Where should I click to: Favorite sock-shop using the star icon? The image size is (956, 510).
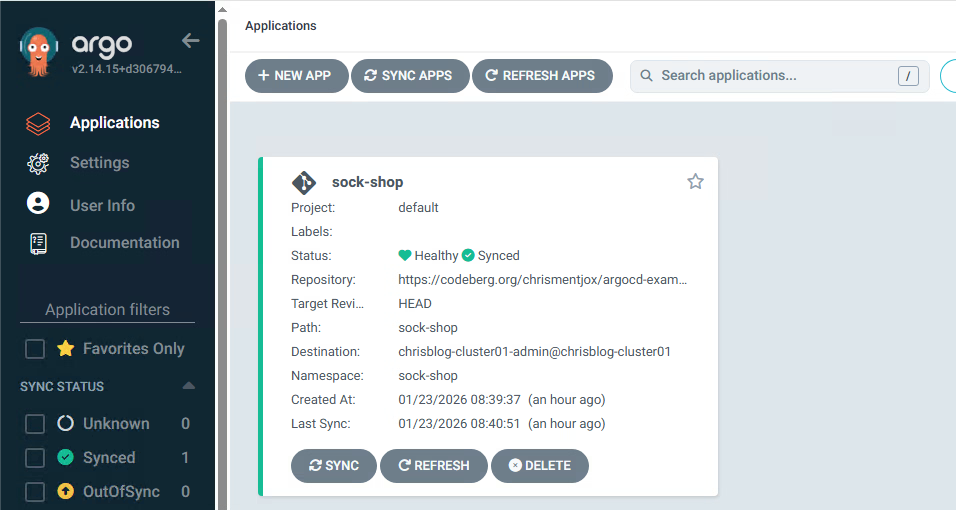click(x=695, y=181)
